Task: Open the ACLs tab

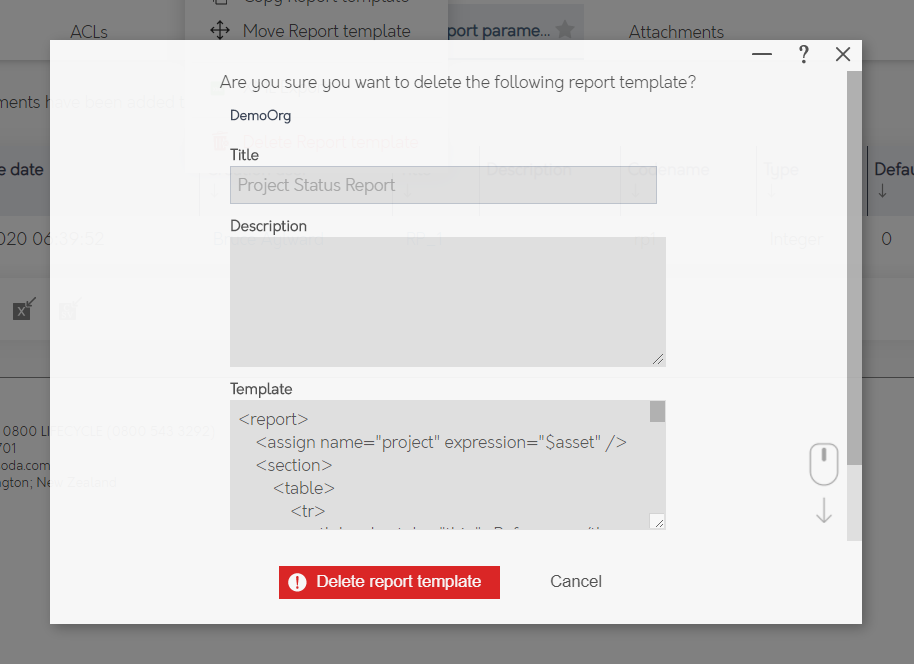Action: (x=88, y=31)
